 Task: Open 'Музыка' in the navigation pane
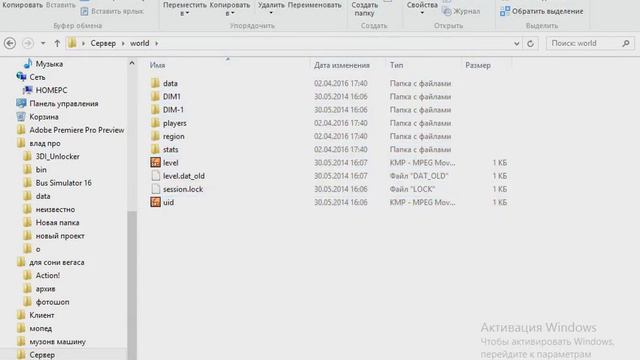click(49, 64)
